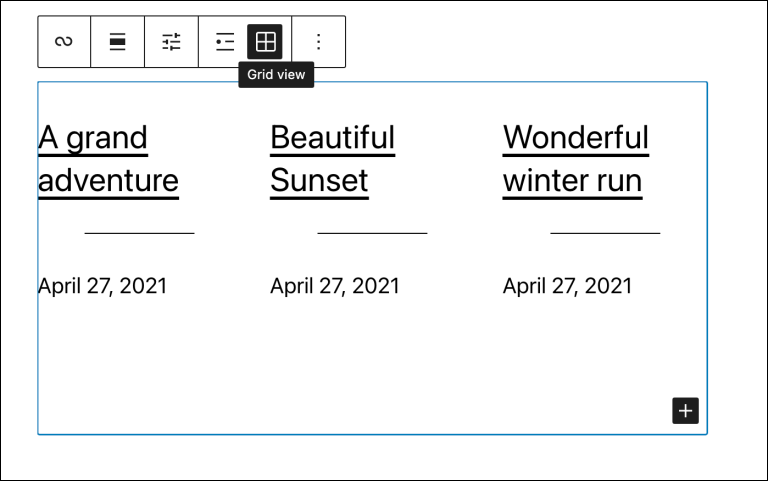Click the blank canvas below the selected block
Screen dimensions: 768x481
click(372, 458)
